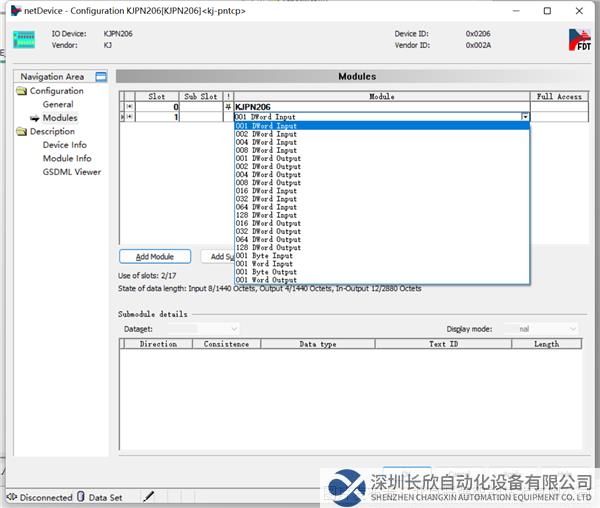Select 064 DWord Input from list
The image size is (600, 508).
click(x=266, y=207)
